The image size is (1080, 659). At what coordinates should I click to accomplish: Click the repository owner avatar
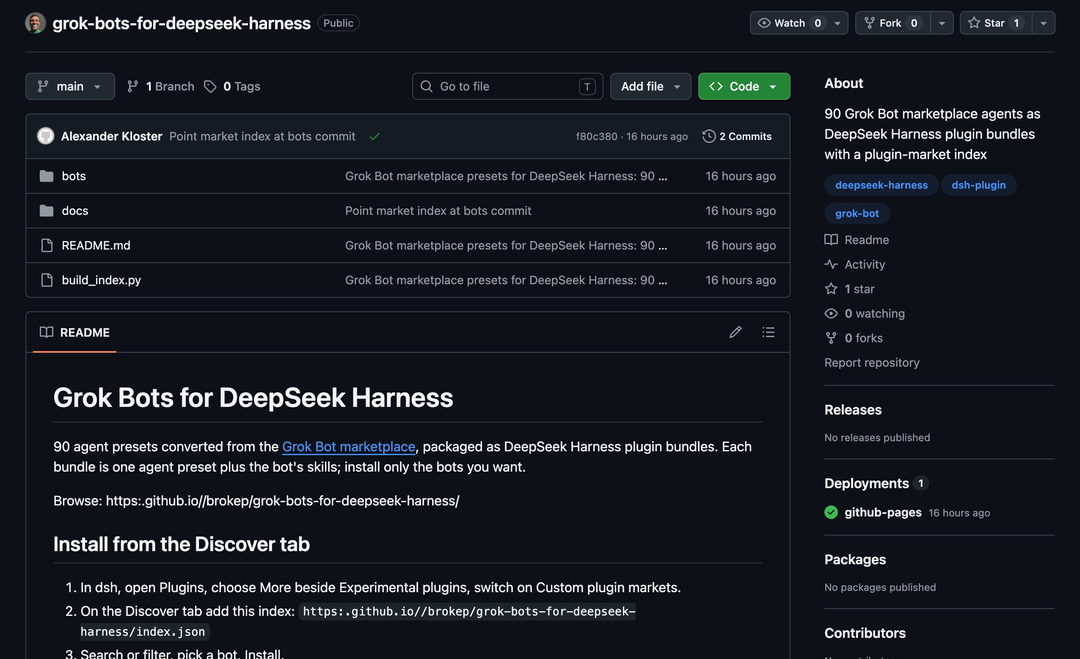click(35, 23)
